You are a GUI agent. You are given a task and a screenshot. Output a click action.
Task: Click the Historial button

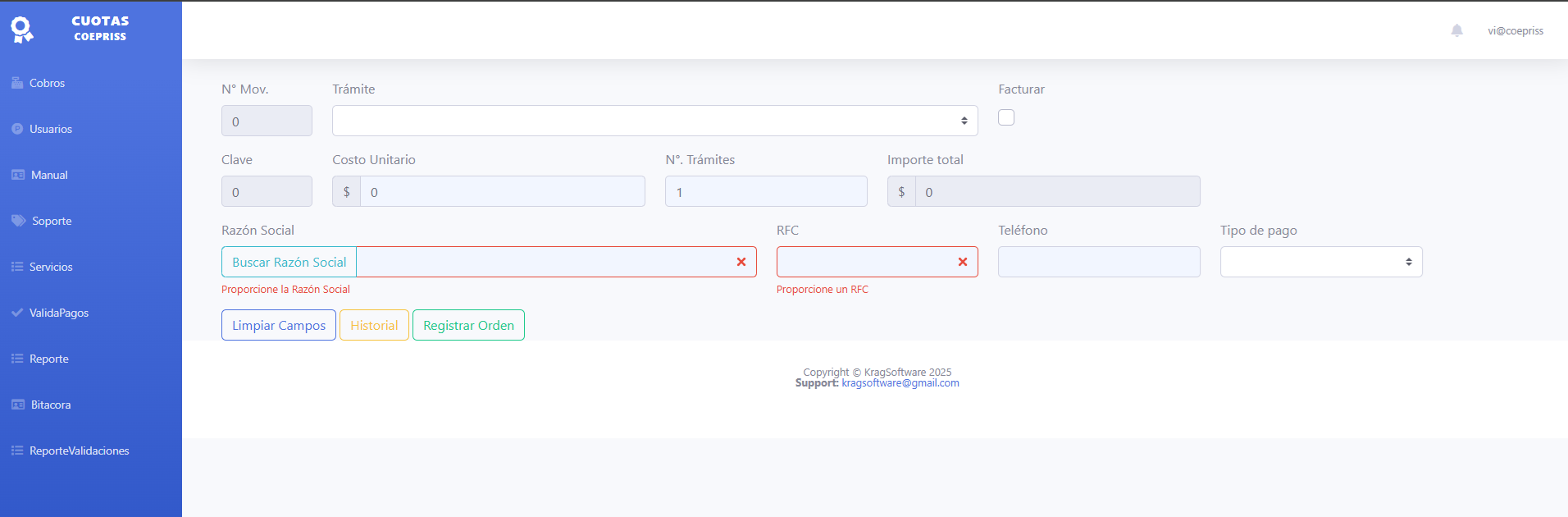pos(374,325)
